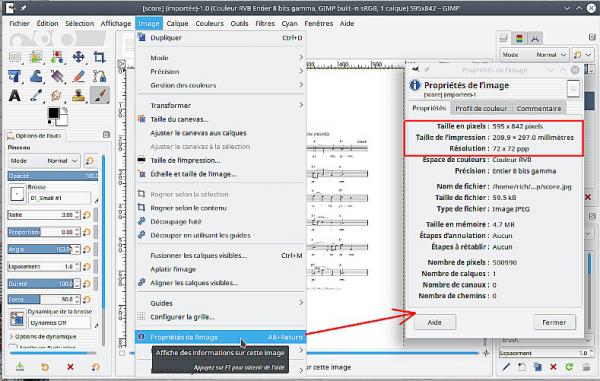Pick the Color Picker eyedropper tool
Image resolution: width=600 pixels, height=381 pixels.
(36, 95)
